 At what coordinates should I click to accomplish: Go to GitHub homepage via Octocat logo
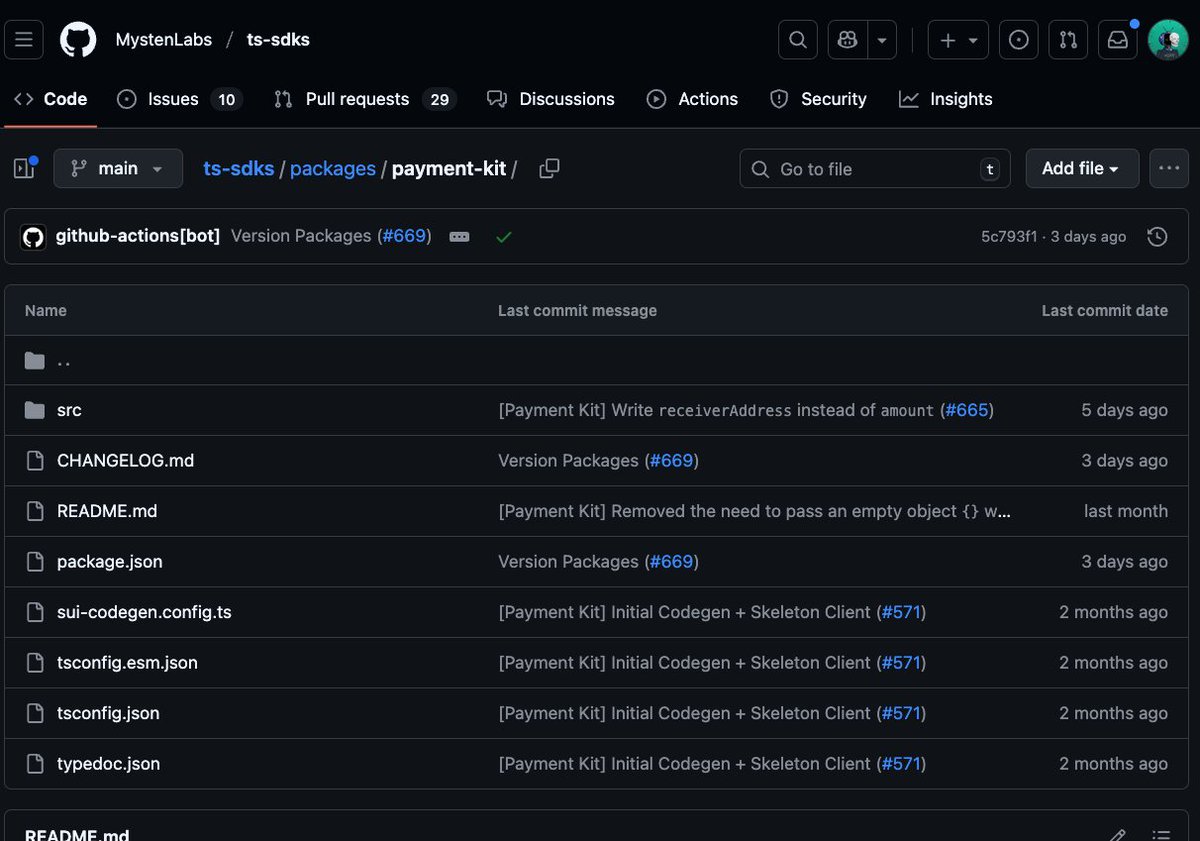78,40
